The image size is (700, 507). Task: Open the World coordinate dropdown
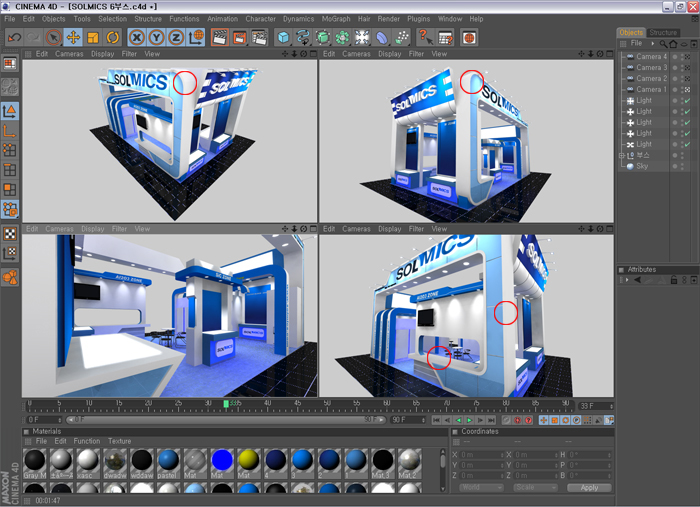[481, 487]
